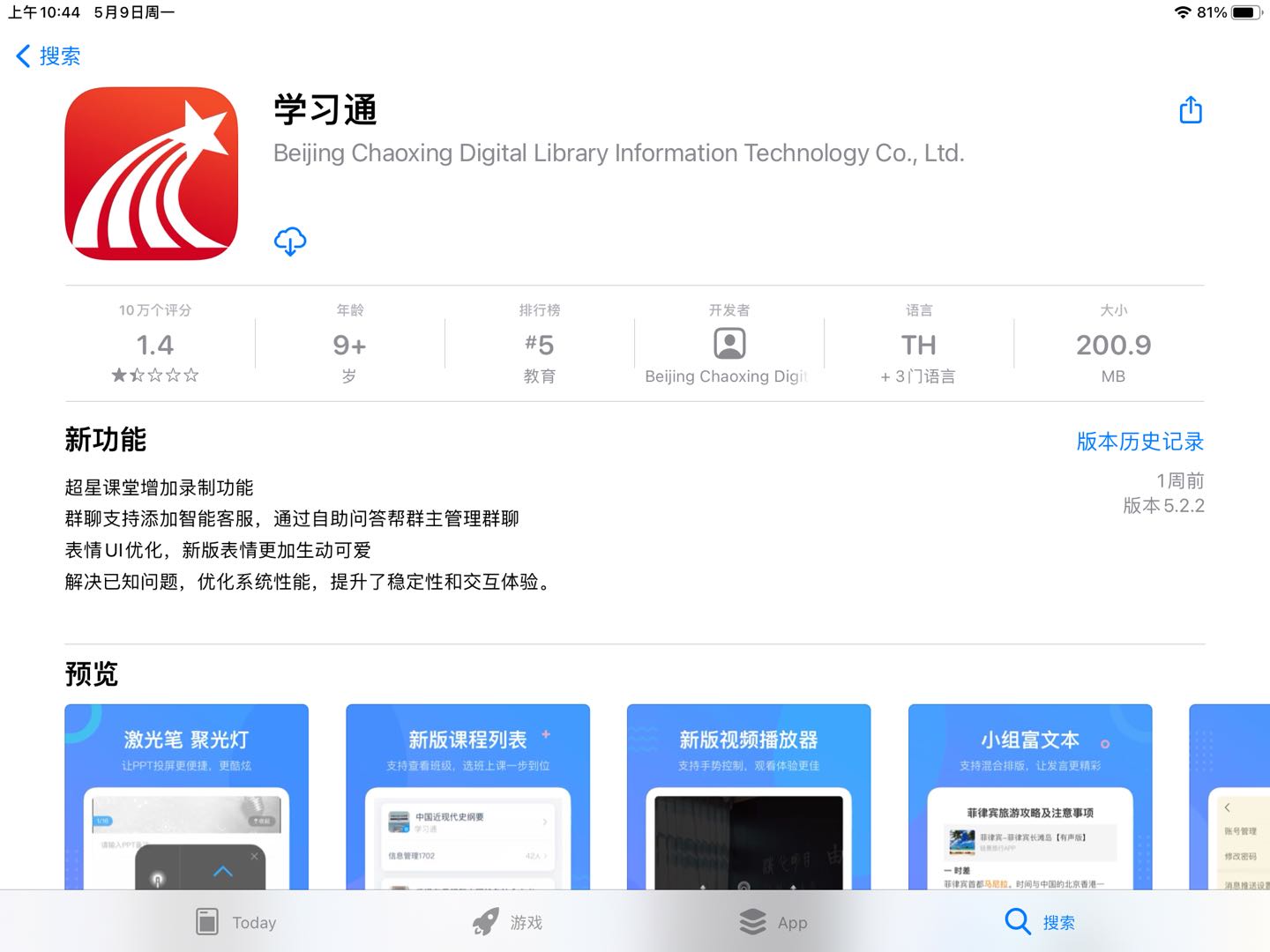Tap the 200.9 MB size entry
This screenshot has width=1270, height=952.
(x=1113, y=345)
